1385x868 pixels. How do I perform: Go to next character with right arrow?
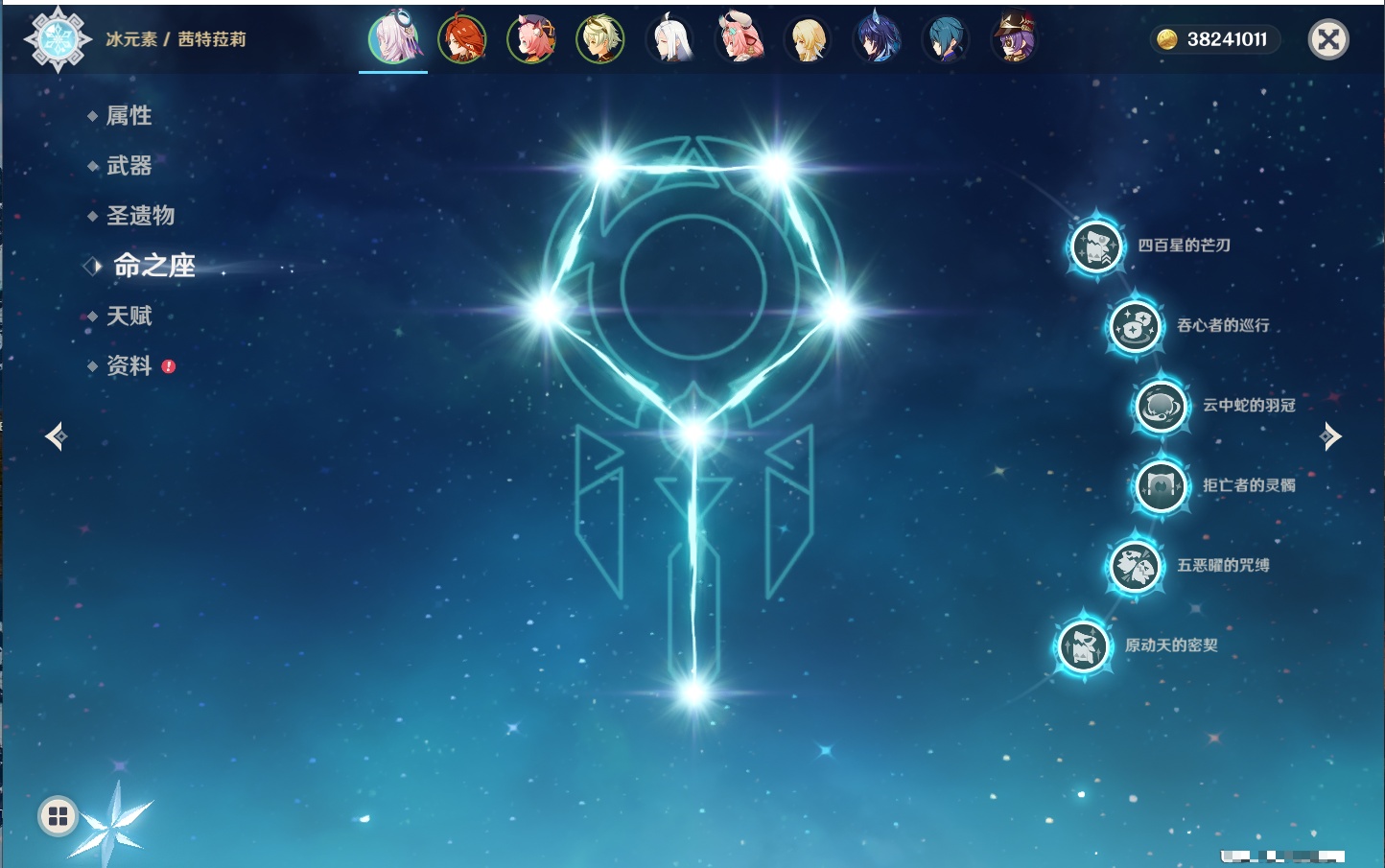coord(1330,436)
